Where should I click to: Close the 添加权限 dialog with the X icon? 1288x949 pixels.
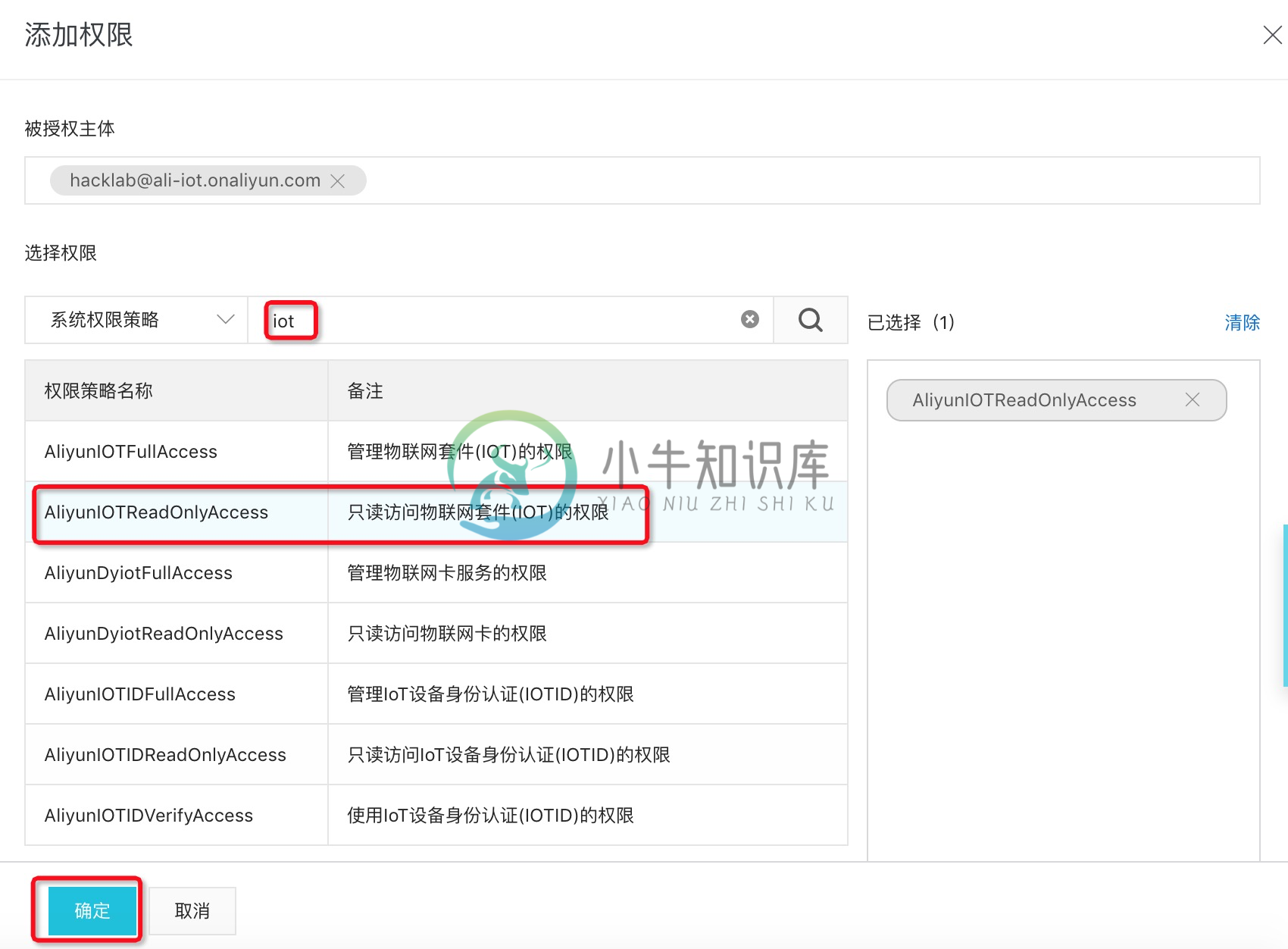(x=1272, y=35)
